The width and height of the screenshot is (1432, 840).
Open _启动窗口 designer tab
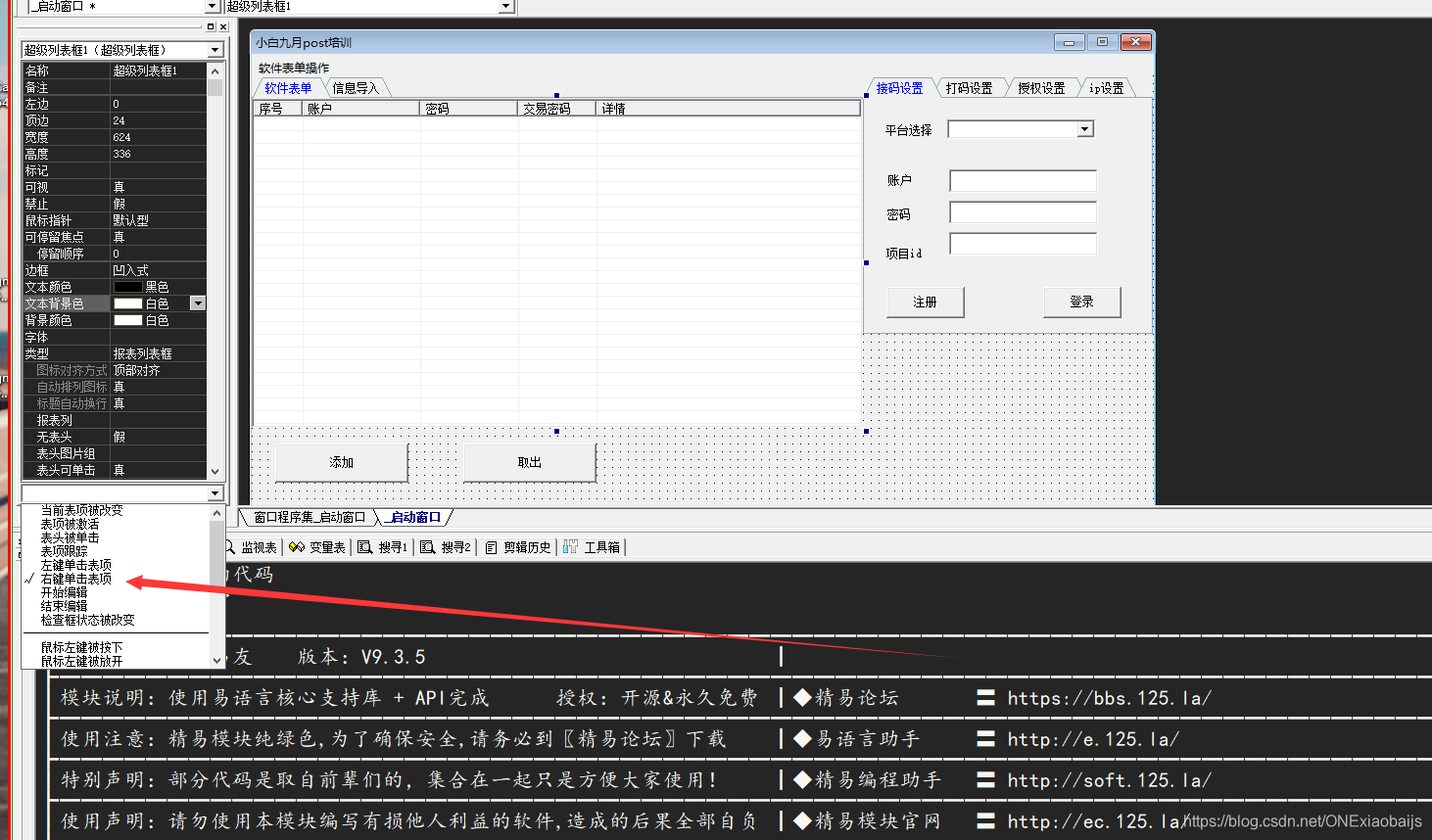point(415,517)
